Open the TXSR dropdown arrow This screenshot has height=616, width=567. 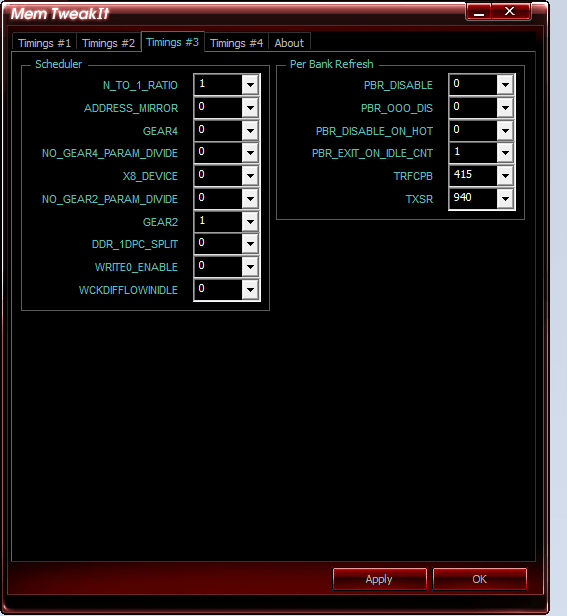coord(505,199)
